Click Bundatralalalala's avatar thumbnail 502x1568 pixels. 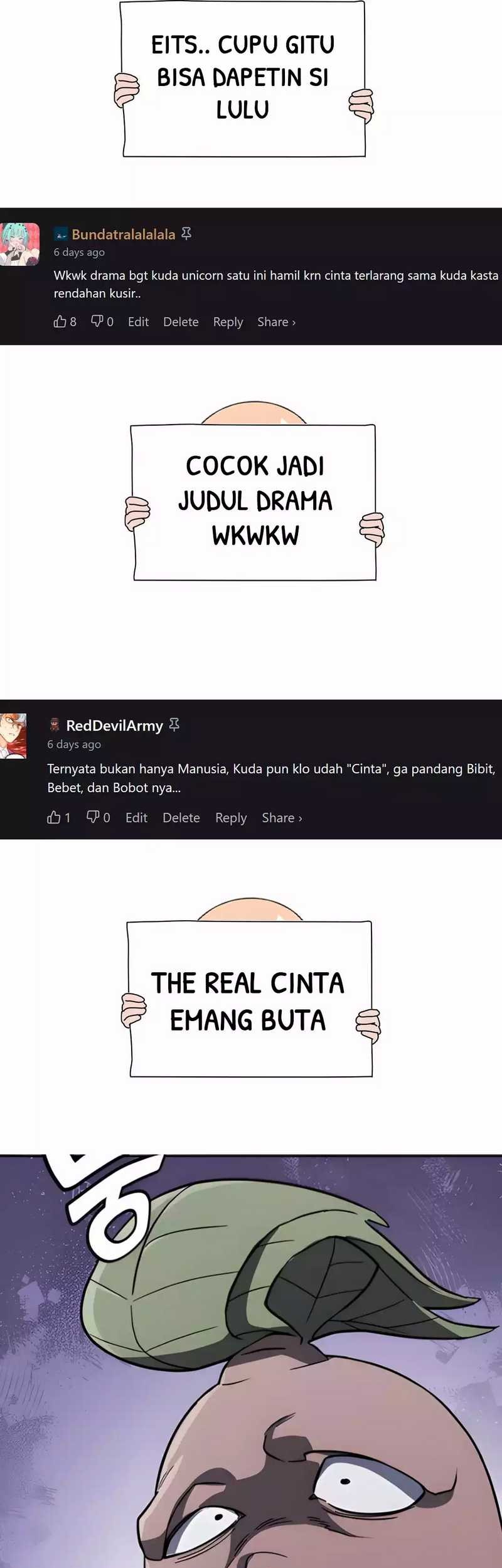(19, 244)
